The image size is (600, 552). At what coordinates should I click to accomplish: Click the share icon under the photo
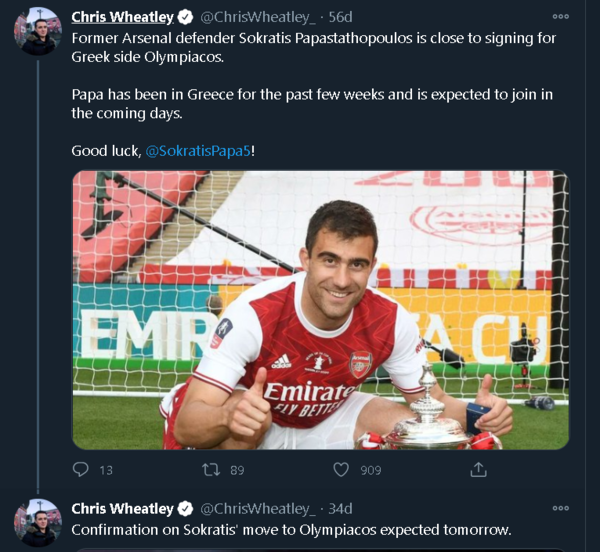479,469
